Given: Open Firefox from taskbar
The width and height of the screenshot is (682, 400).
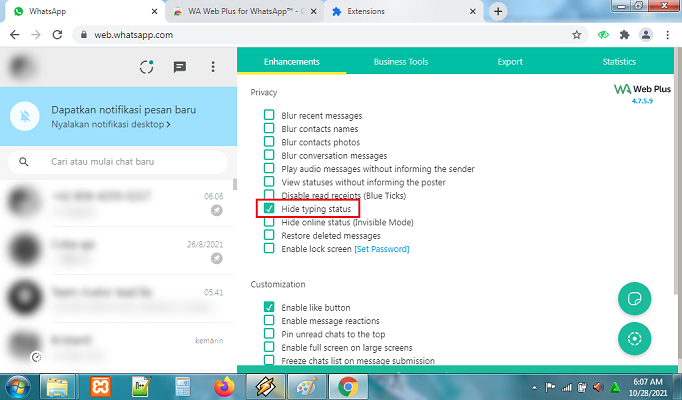Looking at the screenshot, I should [224, 387].
